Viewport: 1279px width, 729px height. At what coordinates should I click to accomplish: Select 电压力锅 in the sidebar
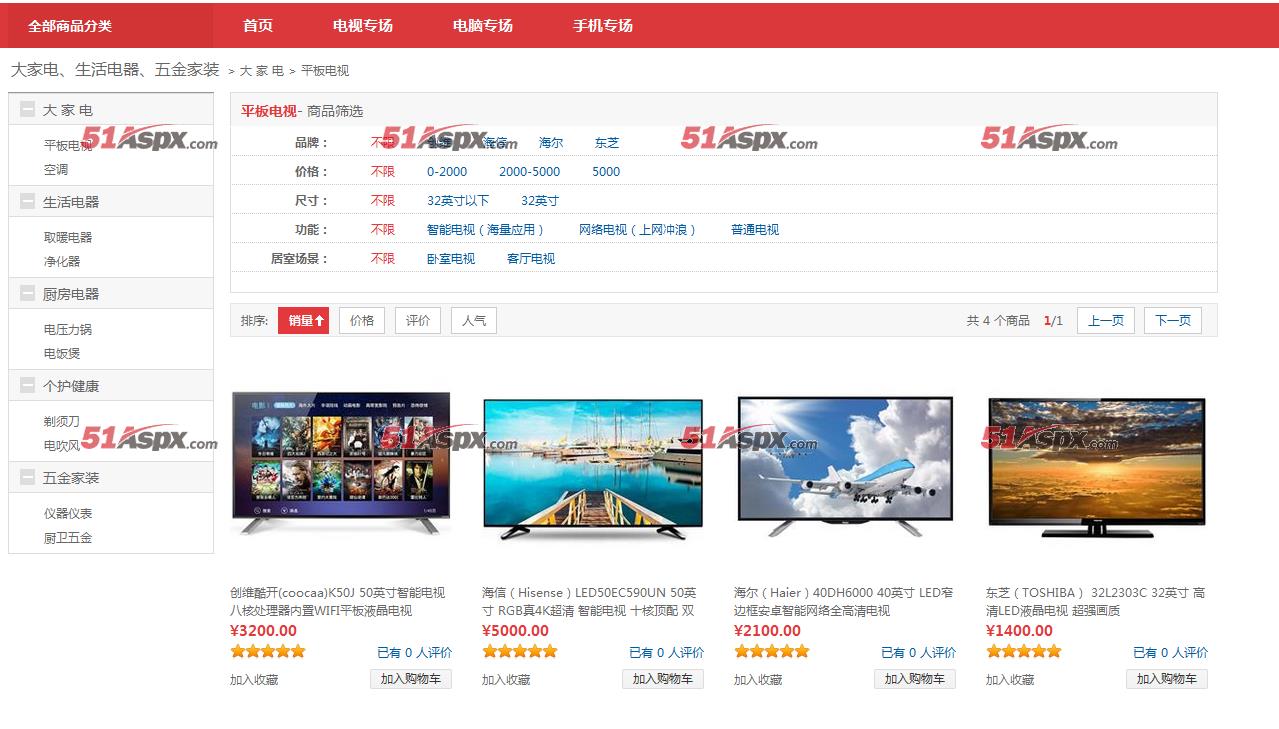pos(68,330)
